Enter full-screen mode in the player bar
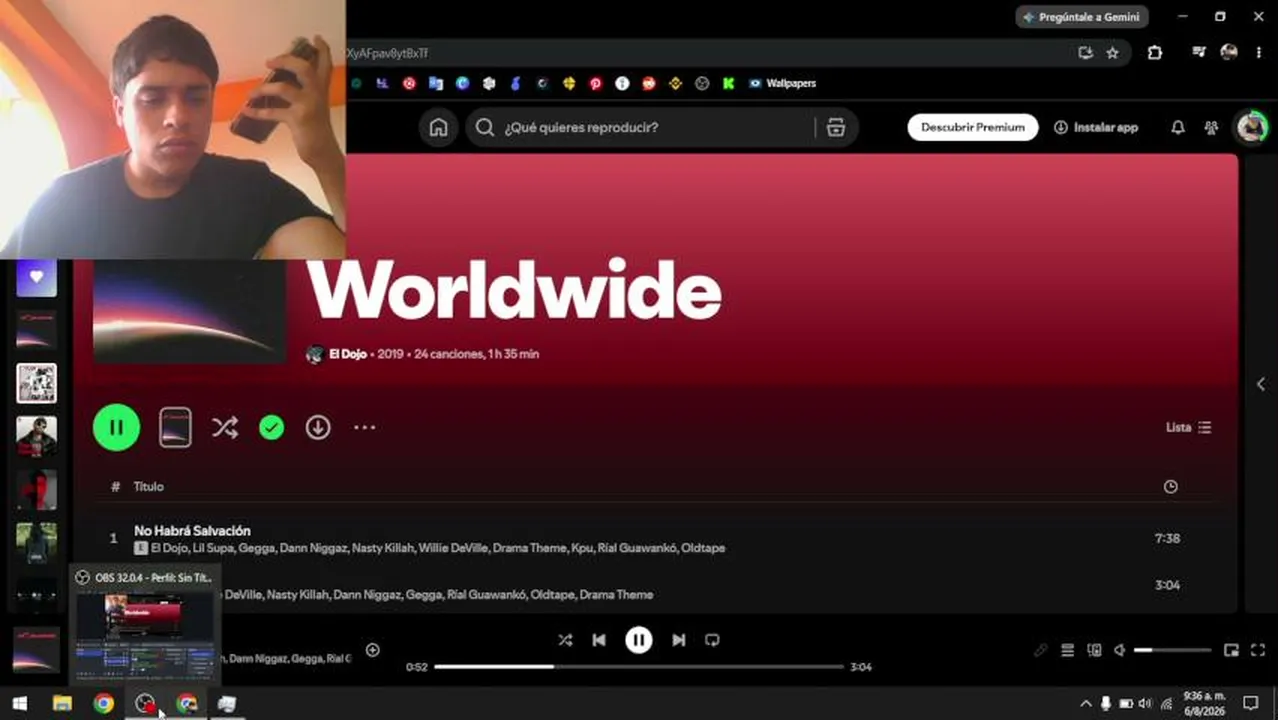The image size is (1278, 720). (x=1258, y=650)
